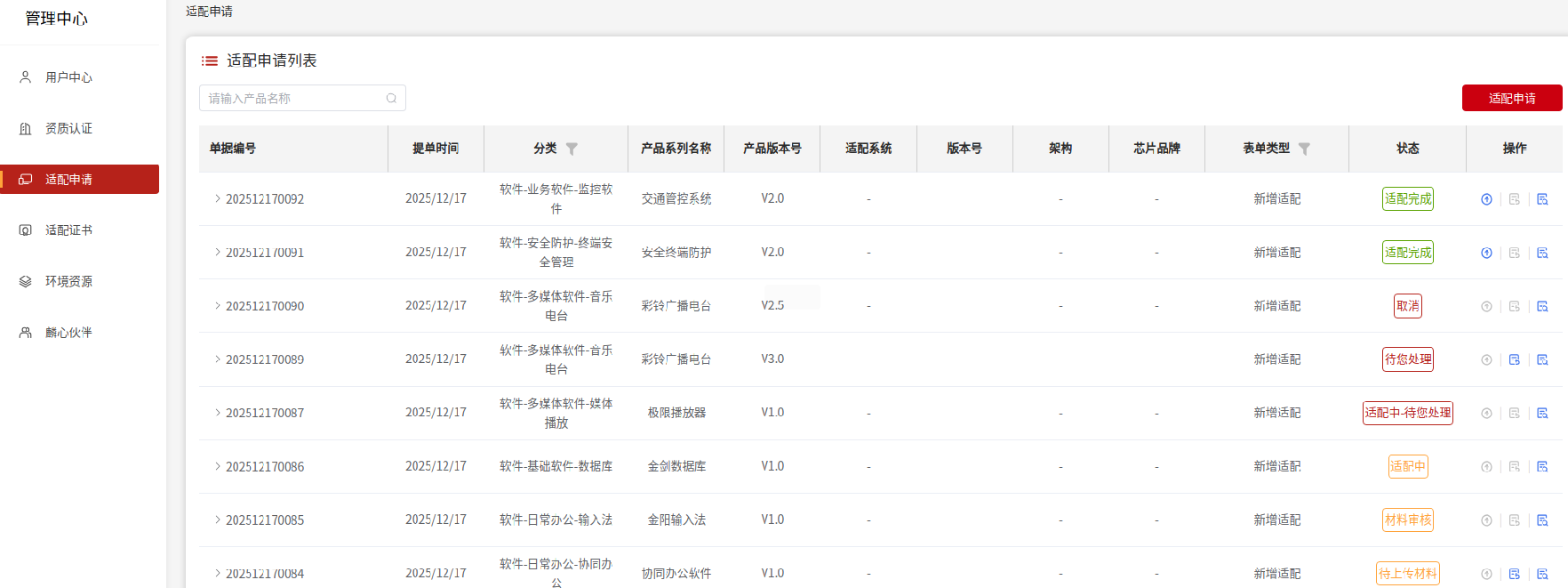The width and height of the screenshot is (1568, 588).
Task: Open 用户中心 in the sidebar
Action: click(x=68, y=77)
